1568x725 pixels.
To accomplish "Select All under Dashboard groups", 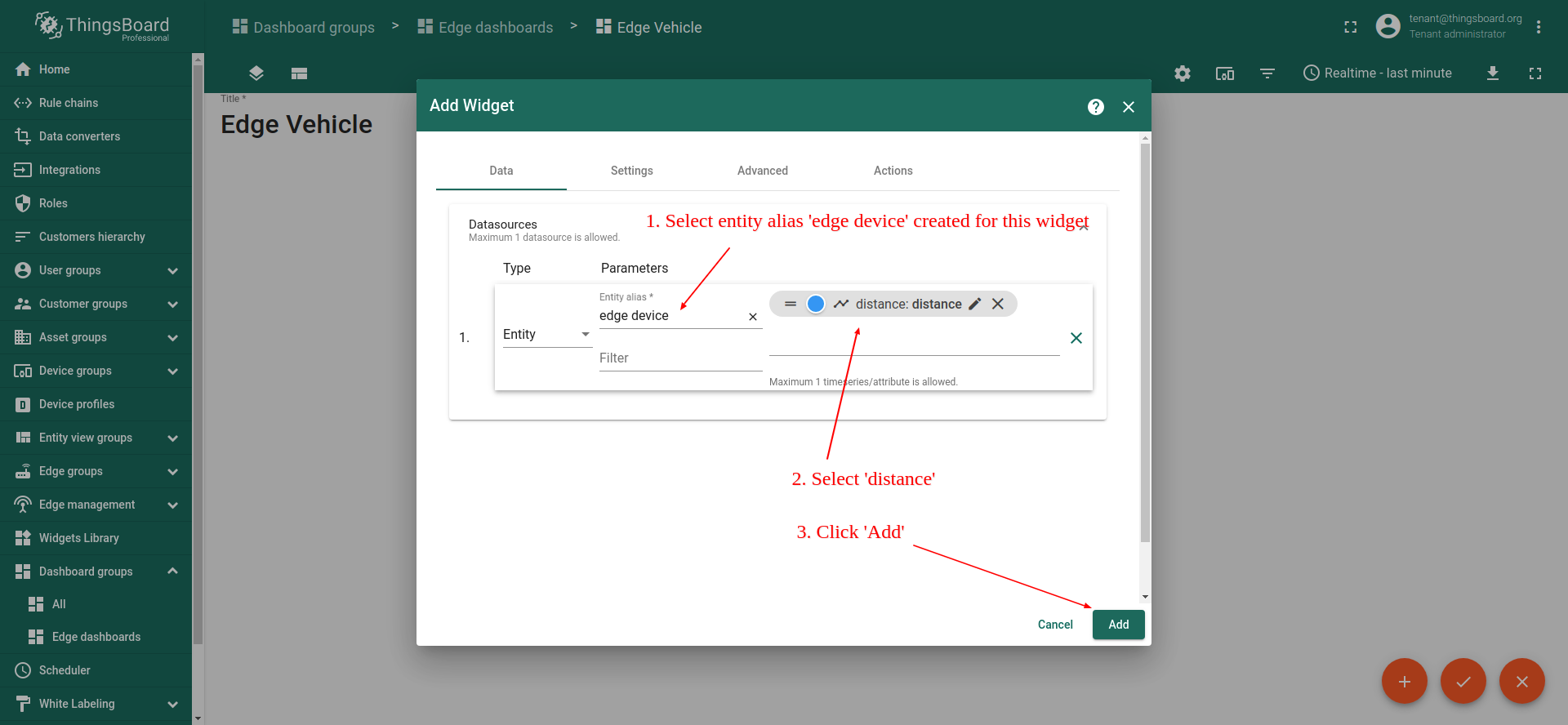I will click(96, 604).
